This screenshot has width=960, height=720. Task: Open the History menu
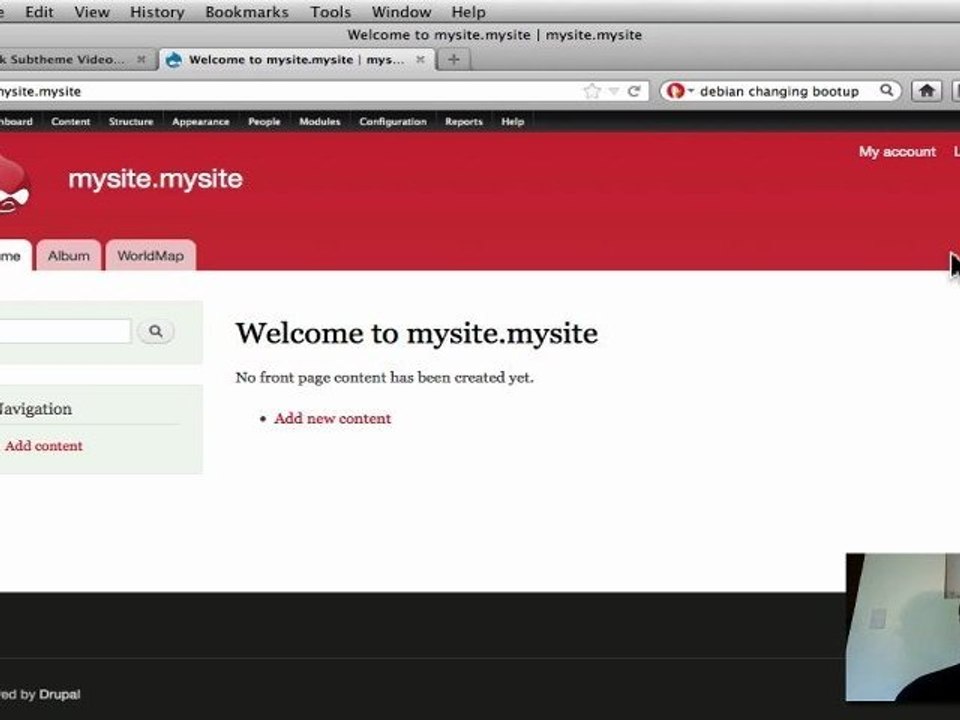click(157, 12)
